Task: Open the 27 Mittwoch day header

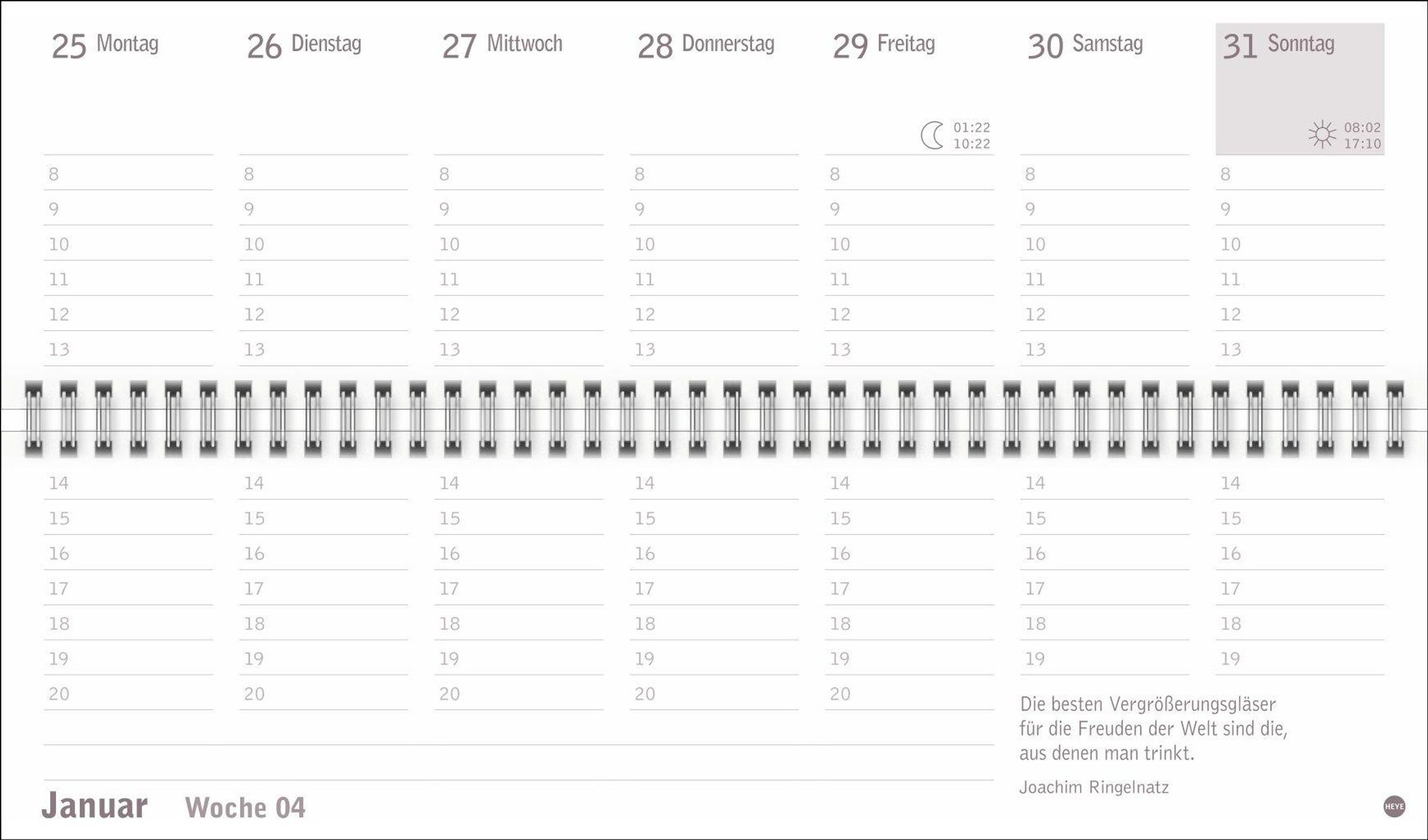Action: (x=502, y=45)
